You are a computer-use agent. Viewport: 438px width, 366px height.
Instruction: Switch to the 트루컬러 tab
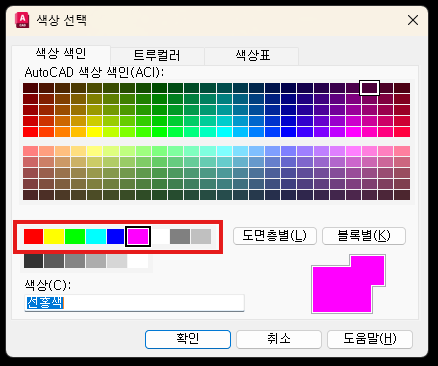157,56
